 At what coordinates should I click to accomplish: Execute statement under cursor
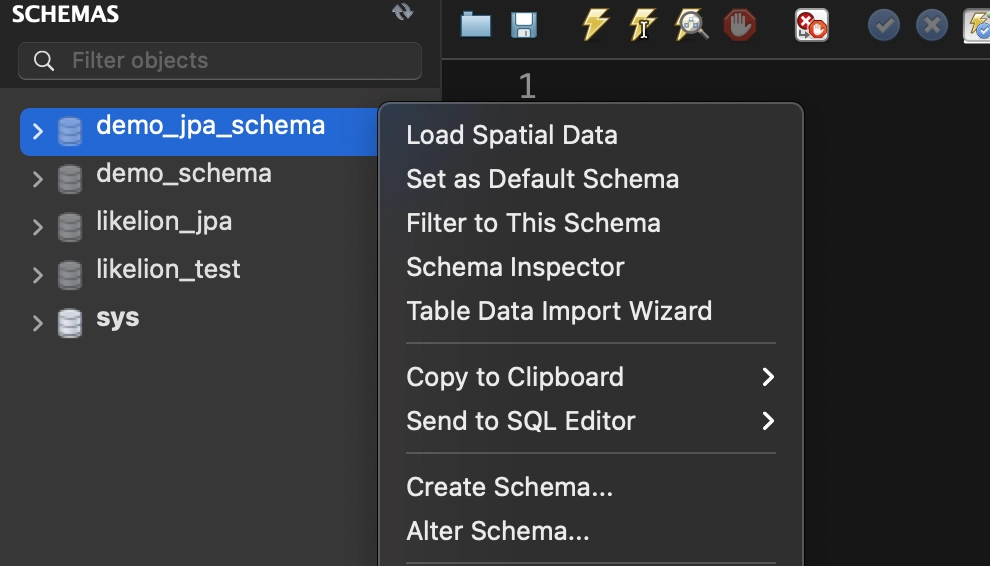pos(643,24)
